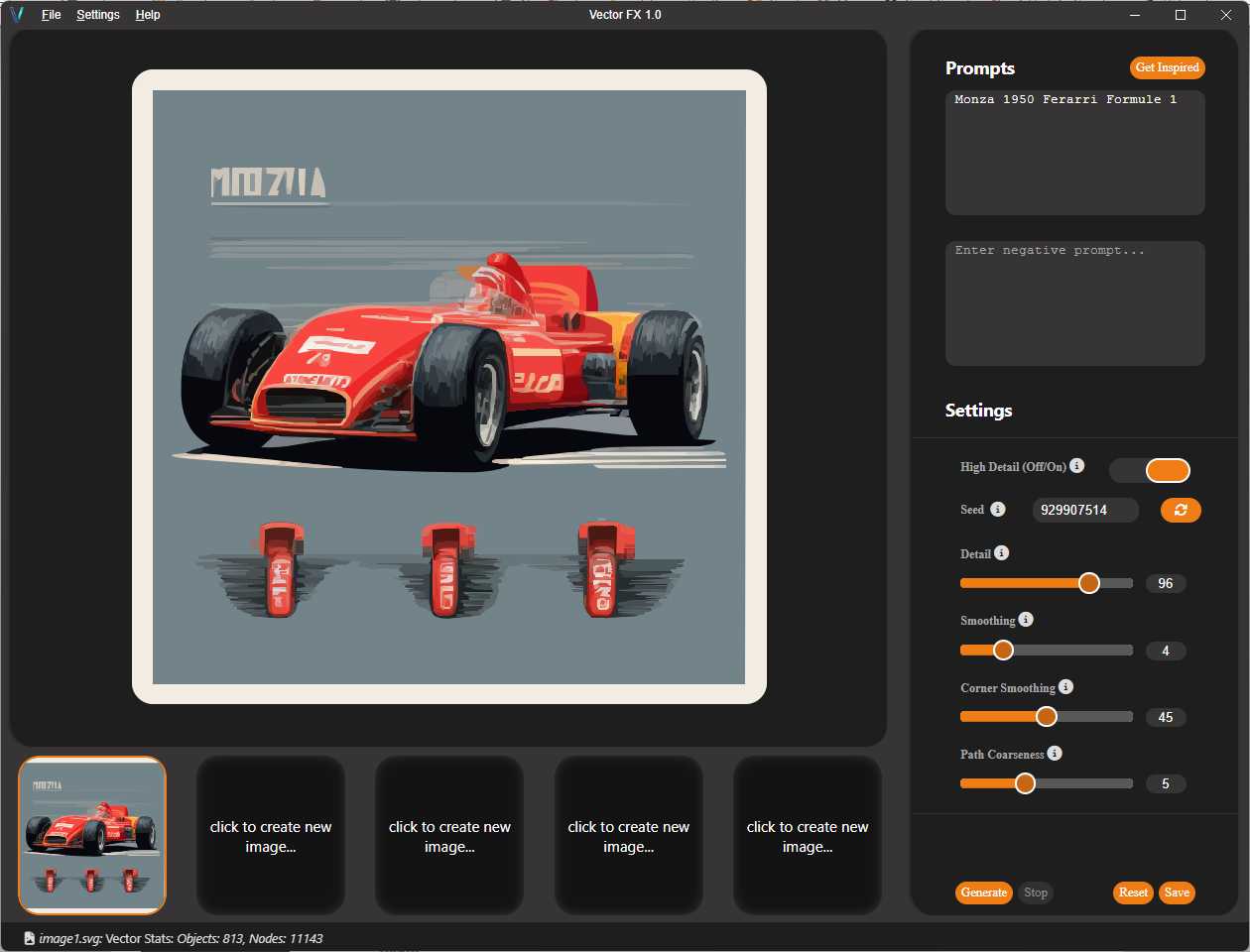Open the File menu

tap(51, 15)
